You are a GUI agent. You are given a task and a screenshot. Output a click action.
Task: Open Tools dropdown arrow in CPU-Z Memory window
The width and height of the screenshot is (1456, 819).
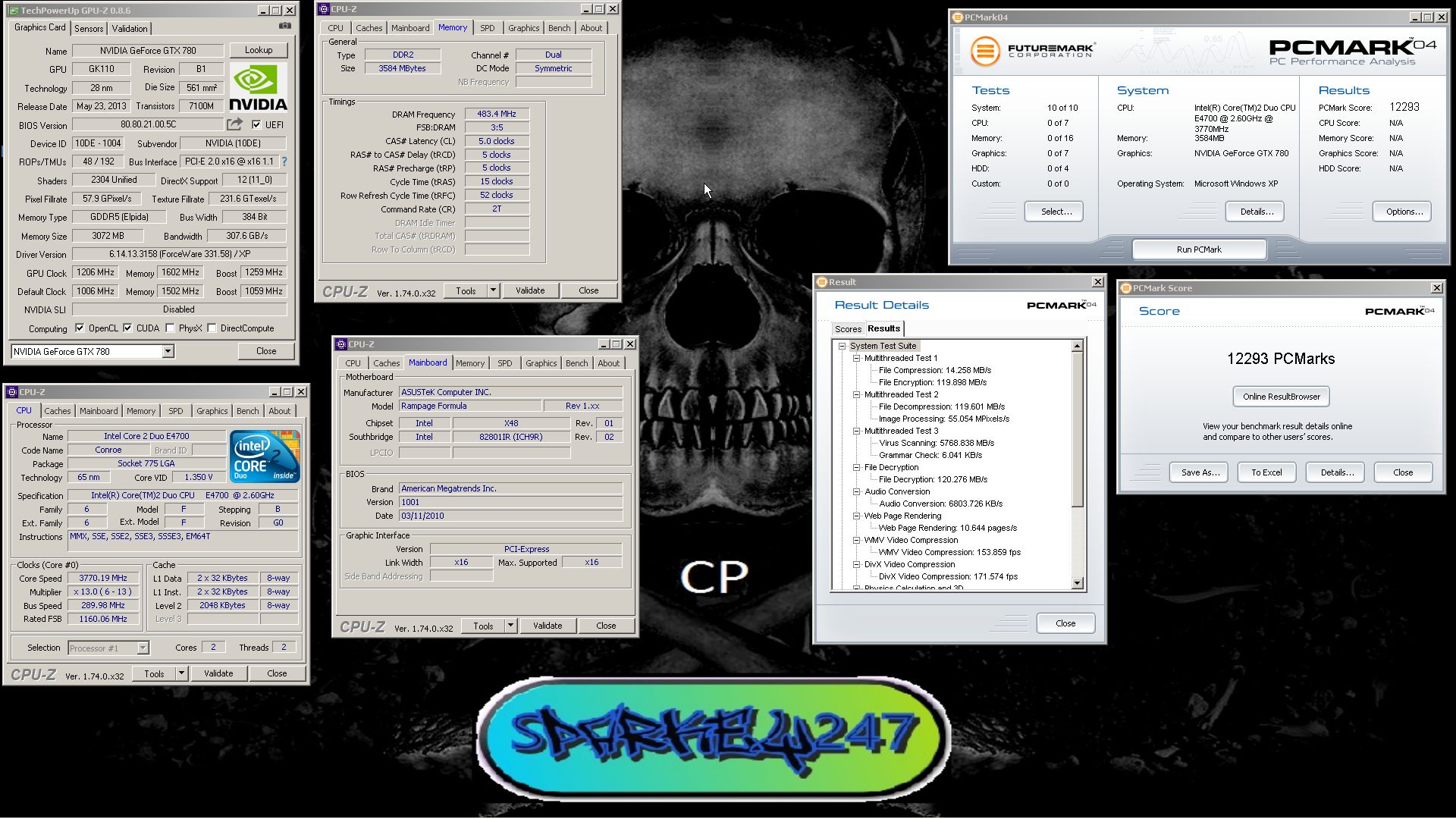(493, 290)
